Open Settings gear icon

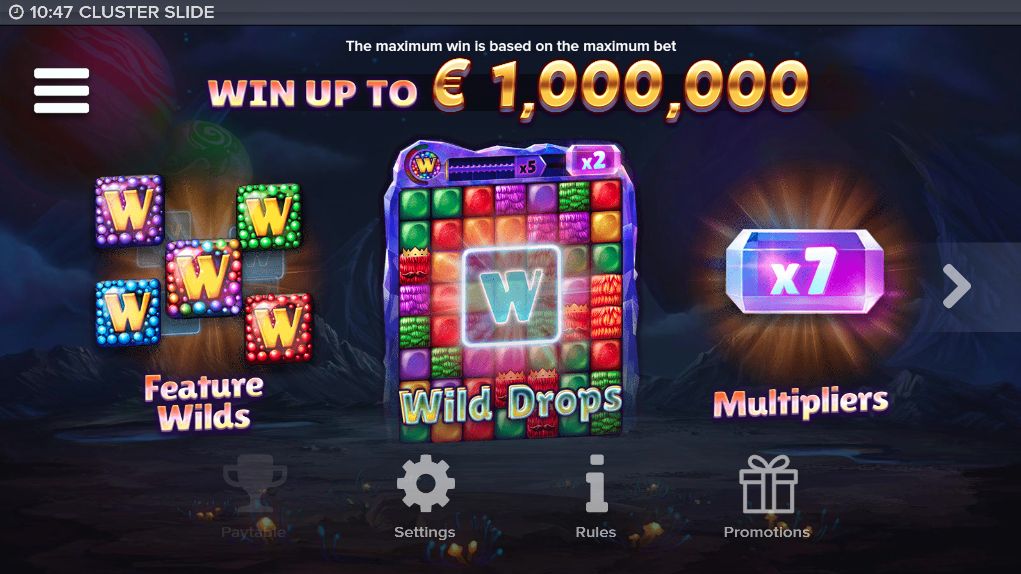425,484
